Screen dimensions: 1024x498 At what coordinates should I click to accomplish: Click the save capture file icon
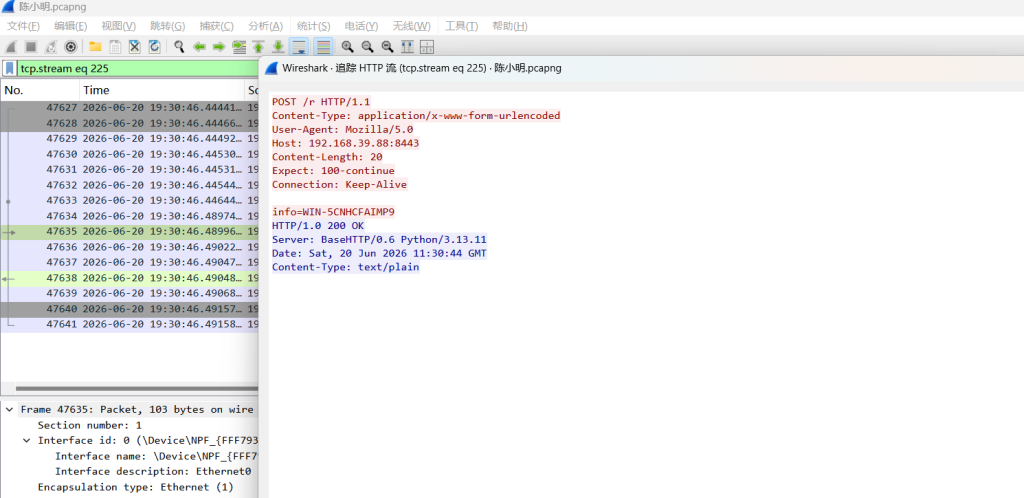115,47
